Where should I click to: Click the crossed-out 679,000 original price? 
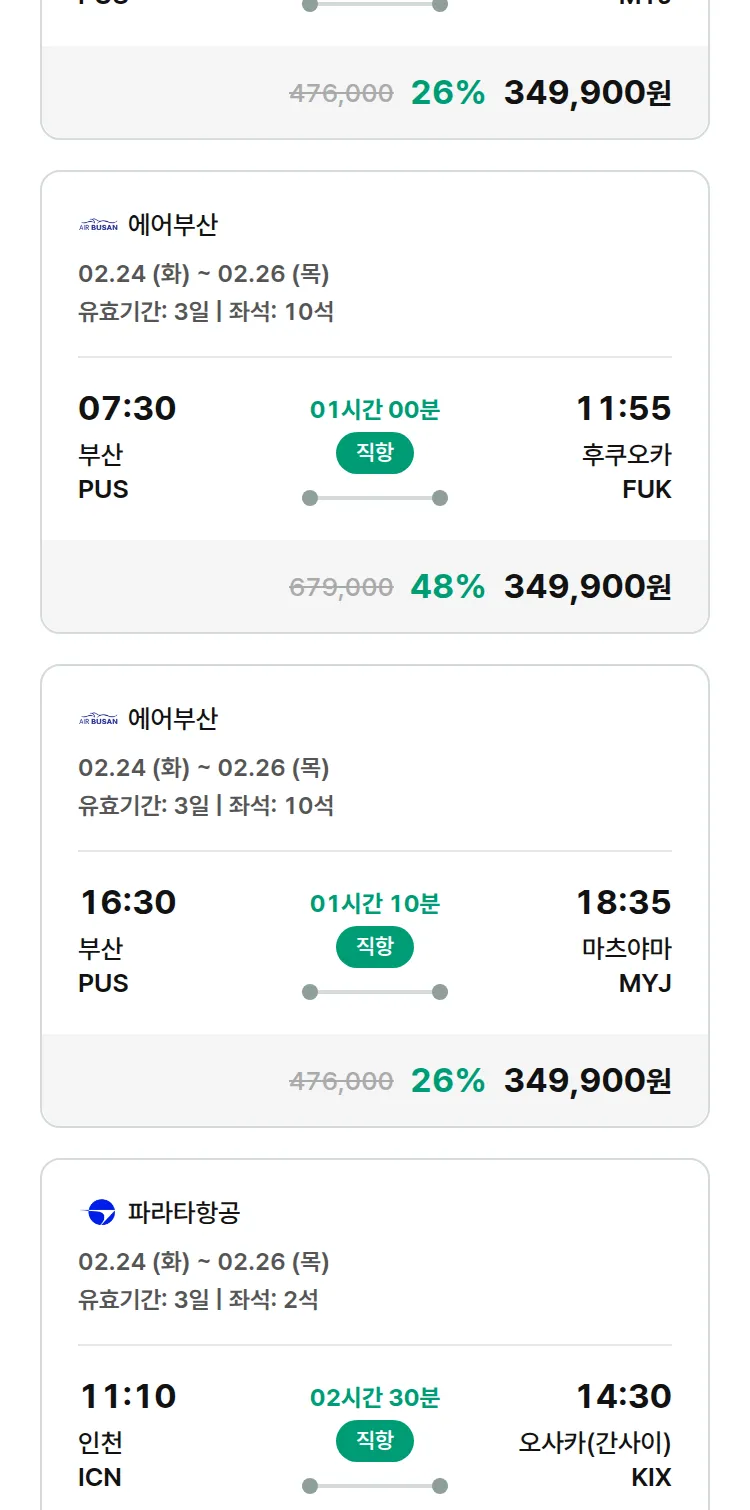[341, 588]
